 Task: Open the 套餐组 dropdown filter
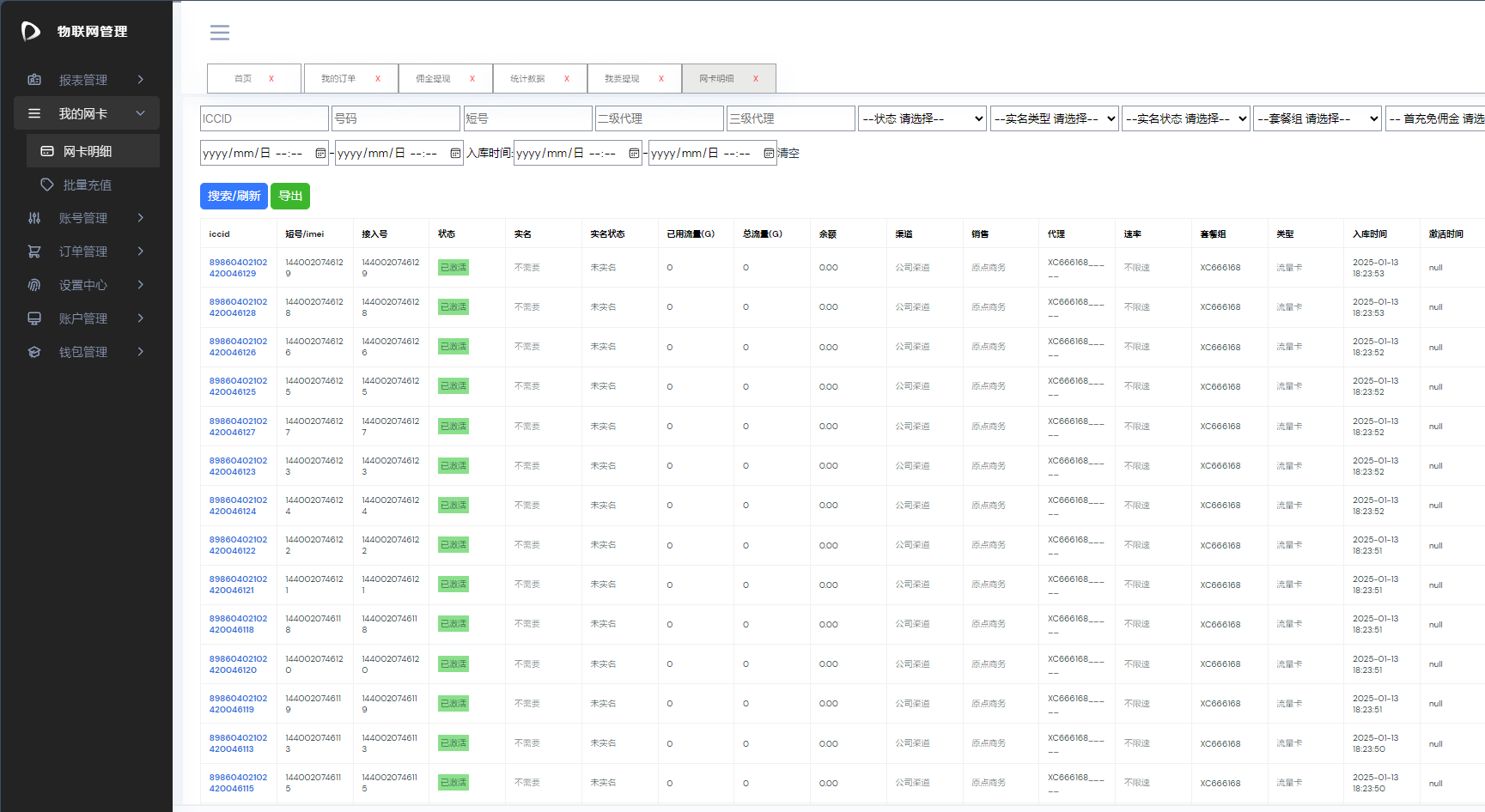[x=1318, y=118]
